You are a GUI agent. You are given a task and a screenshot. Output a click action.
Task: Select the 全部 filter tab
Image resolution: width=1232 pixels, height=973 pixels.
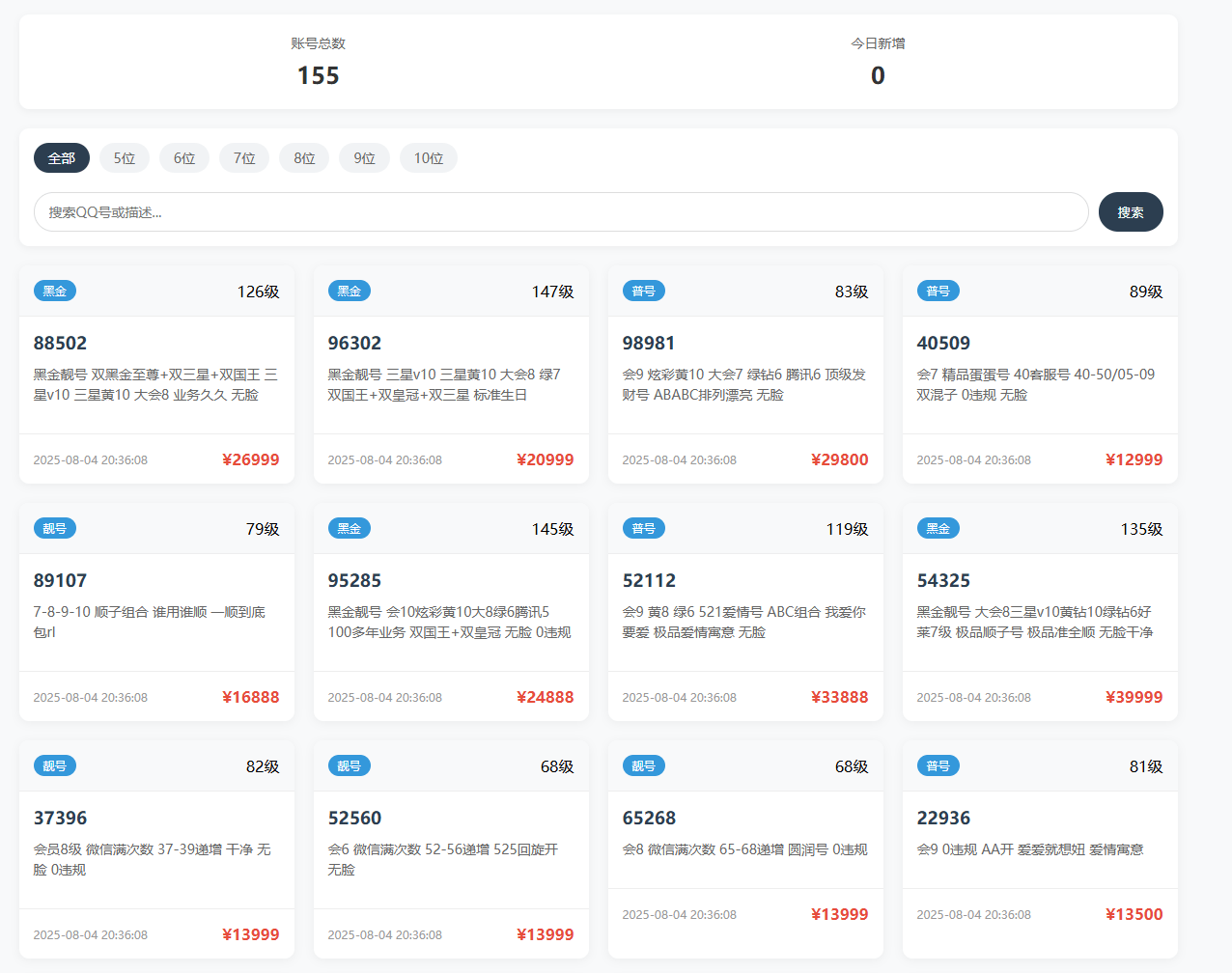(x=62, y=158)
